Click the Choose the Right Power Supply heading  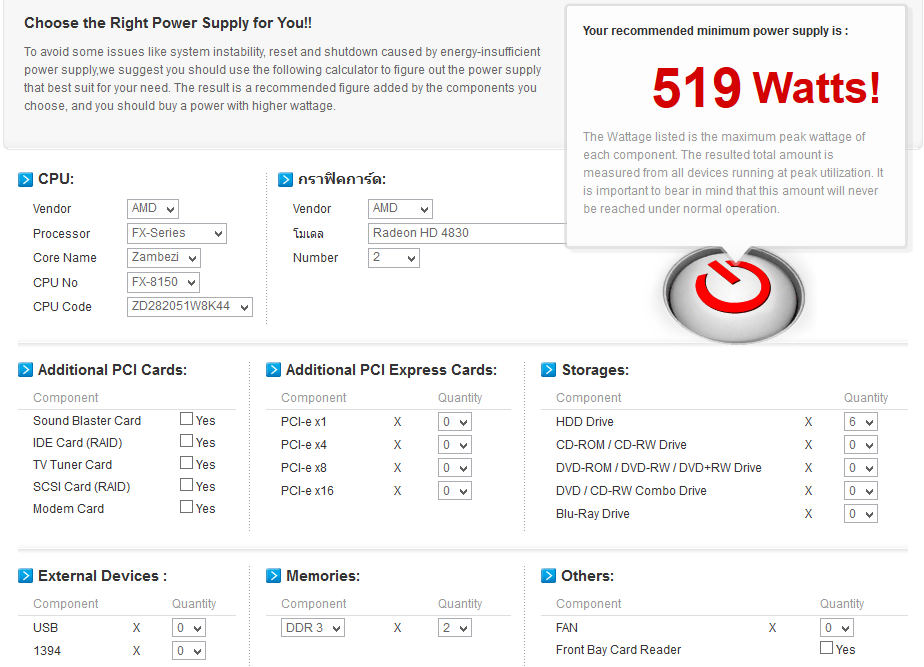pyautogui.click(x=168, y=23)
